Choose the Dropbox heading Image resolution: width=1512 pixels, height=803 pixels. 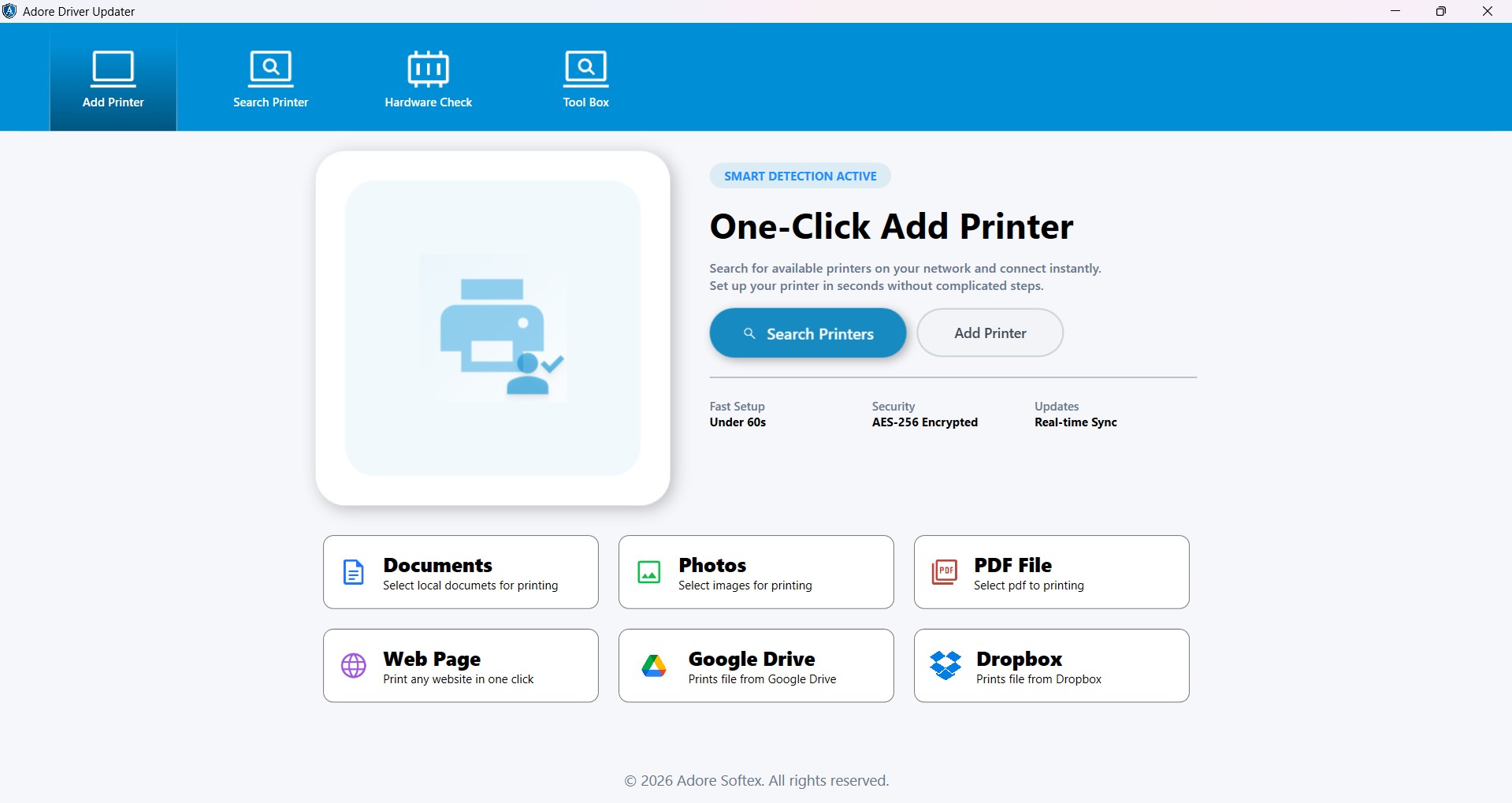[1019, 659]
